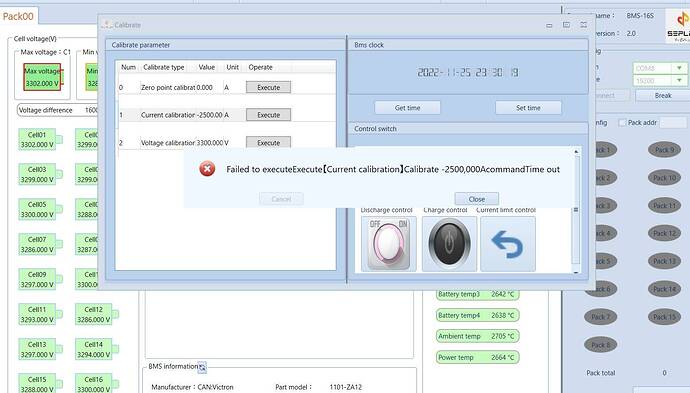Select the Pack 5 indicator
The height and width of the screenshot is (393, 690).
pos(606,261)
